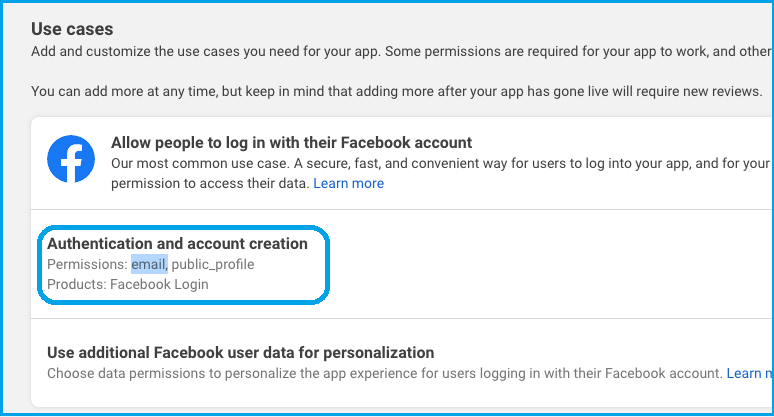This screenshot has height=417, width=774.
Task: Click the personalization data permissions description text
Action: 385,373
